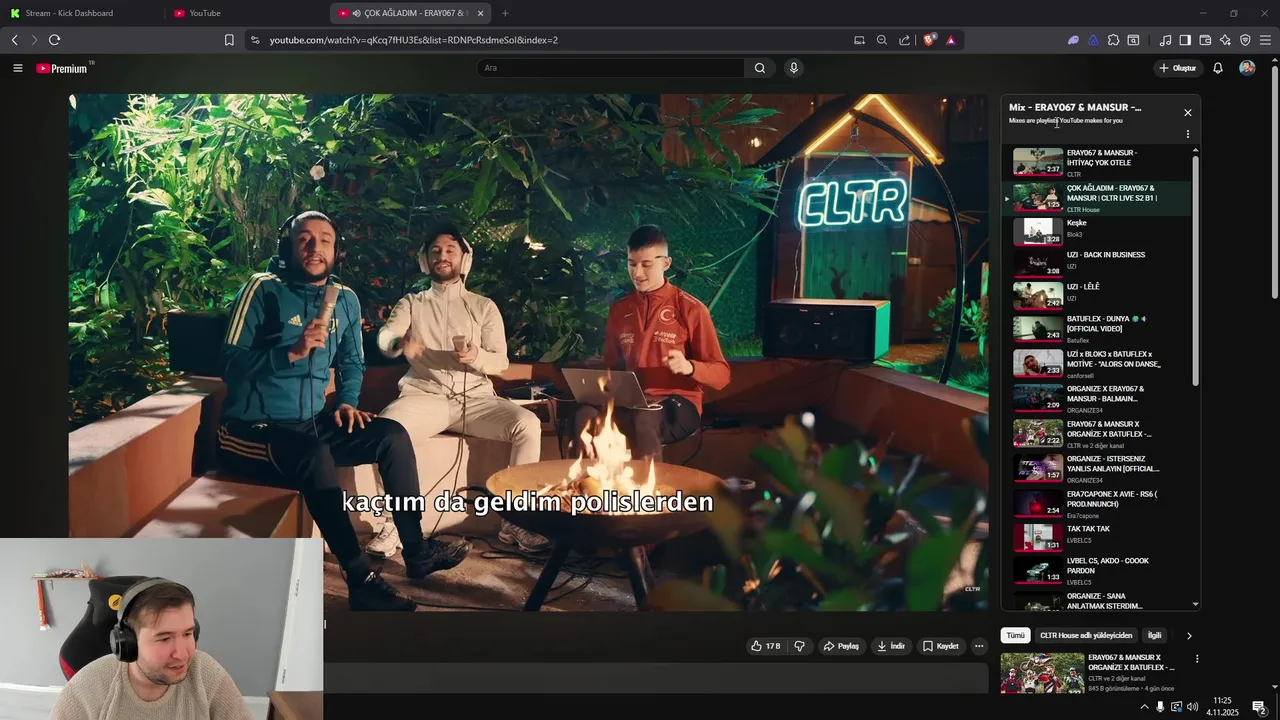Click the Mix playlist panel scrollbar
The width and height of the screenshot is (1280, 720).
pos(1195,270)
